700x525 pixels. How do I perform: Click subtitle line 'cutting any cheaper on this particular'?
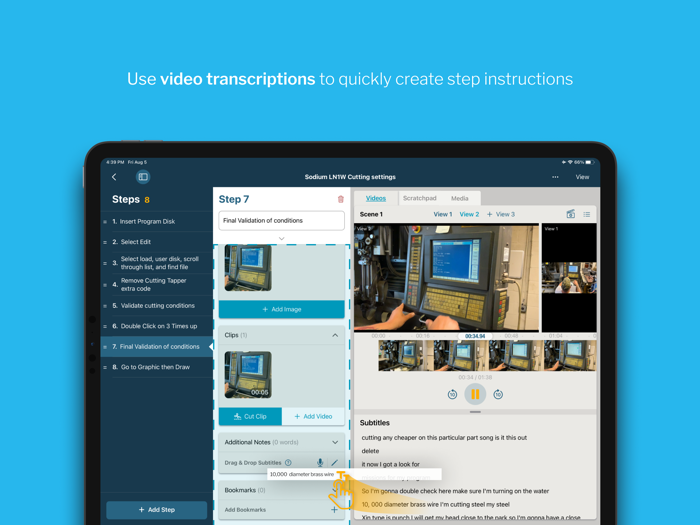point(444,438)
